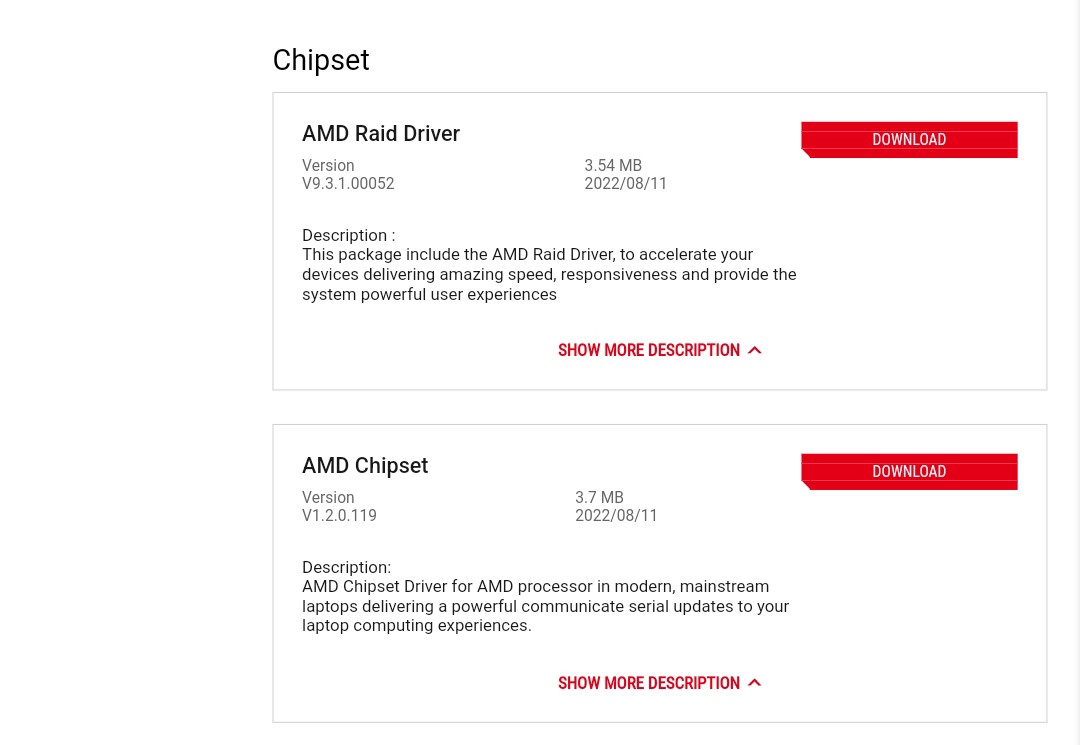Click the AMD Chipset description paragraph
Image resolution: width=1080 pixels, height=745 pixels.
tap(545, 606)
